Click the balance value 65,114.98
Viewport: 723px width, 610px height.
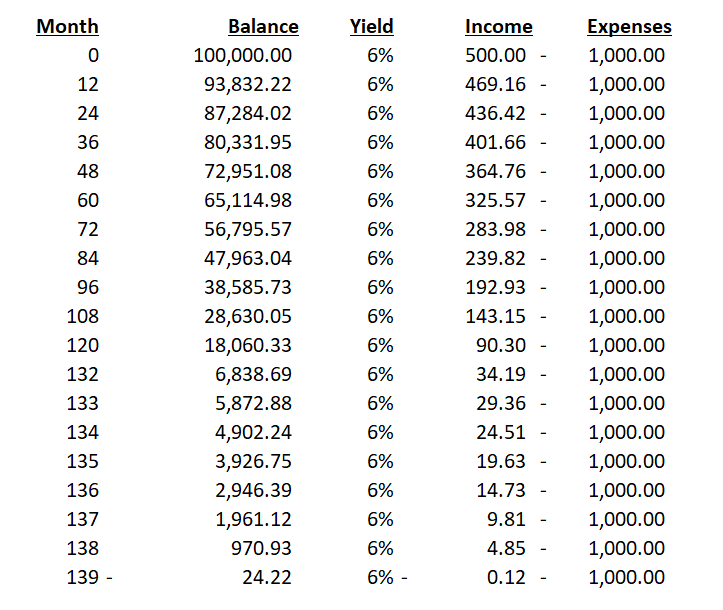[x=248, y=201]
